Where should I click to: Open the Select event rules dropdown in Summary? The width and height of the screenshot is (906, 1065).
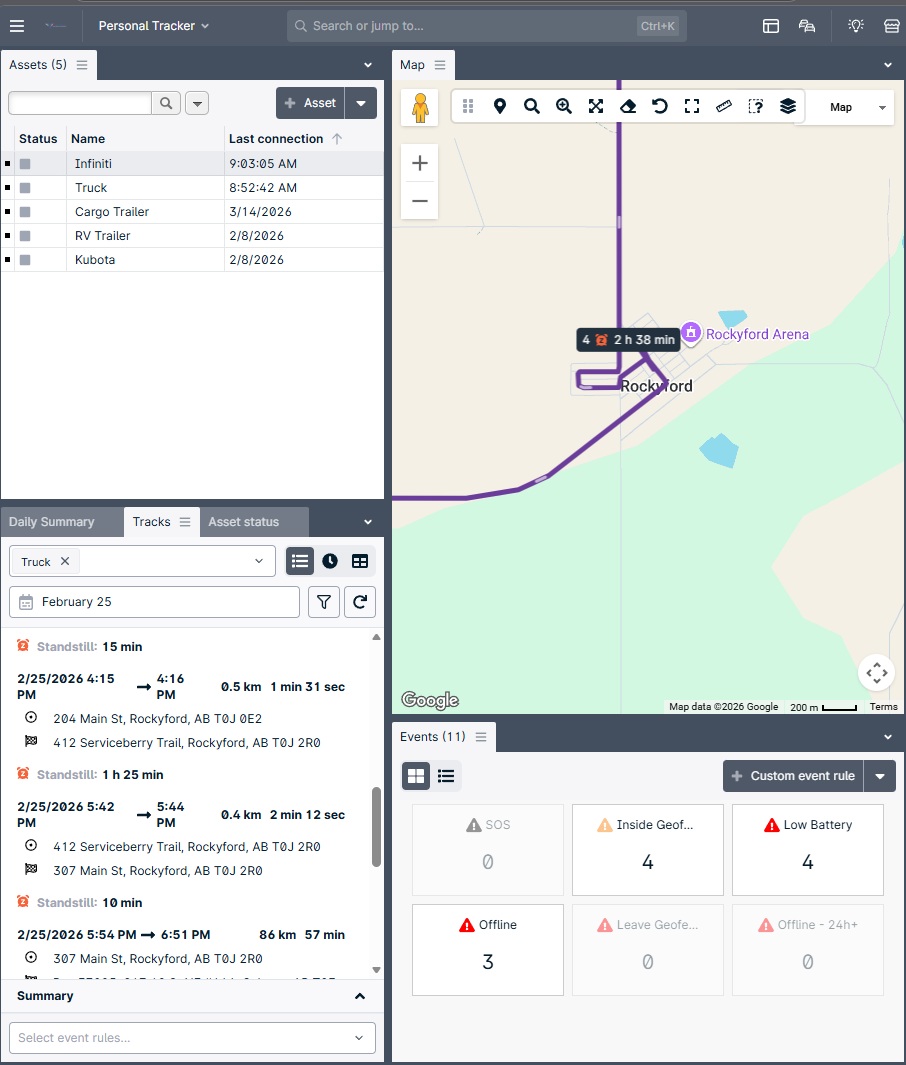[x=192, y=1037]
